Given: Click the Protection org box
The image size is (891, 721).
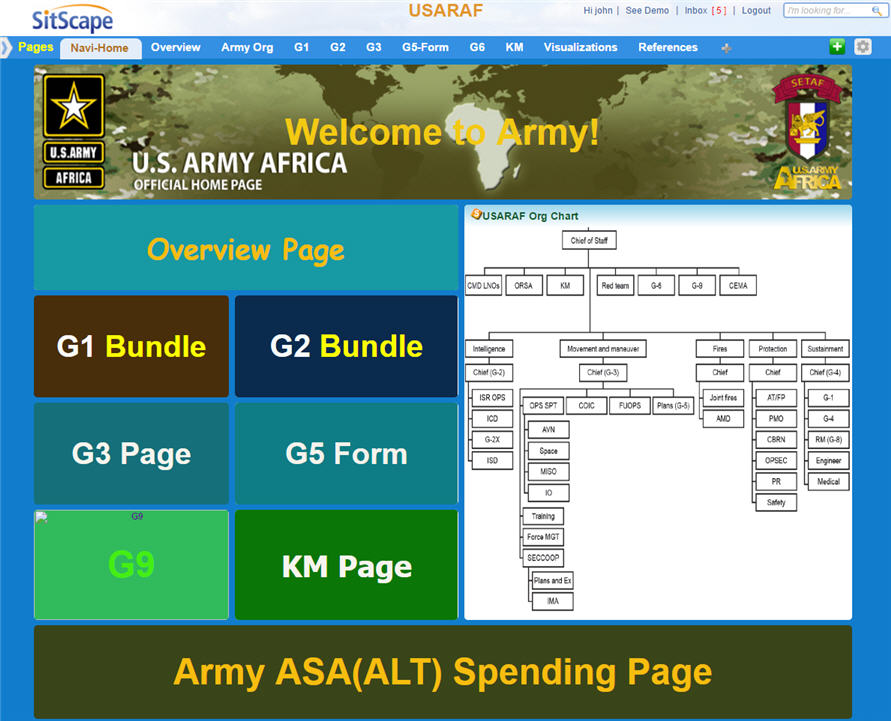Looking at the screenshot, I should (772, 349).
